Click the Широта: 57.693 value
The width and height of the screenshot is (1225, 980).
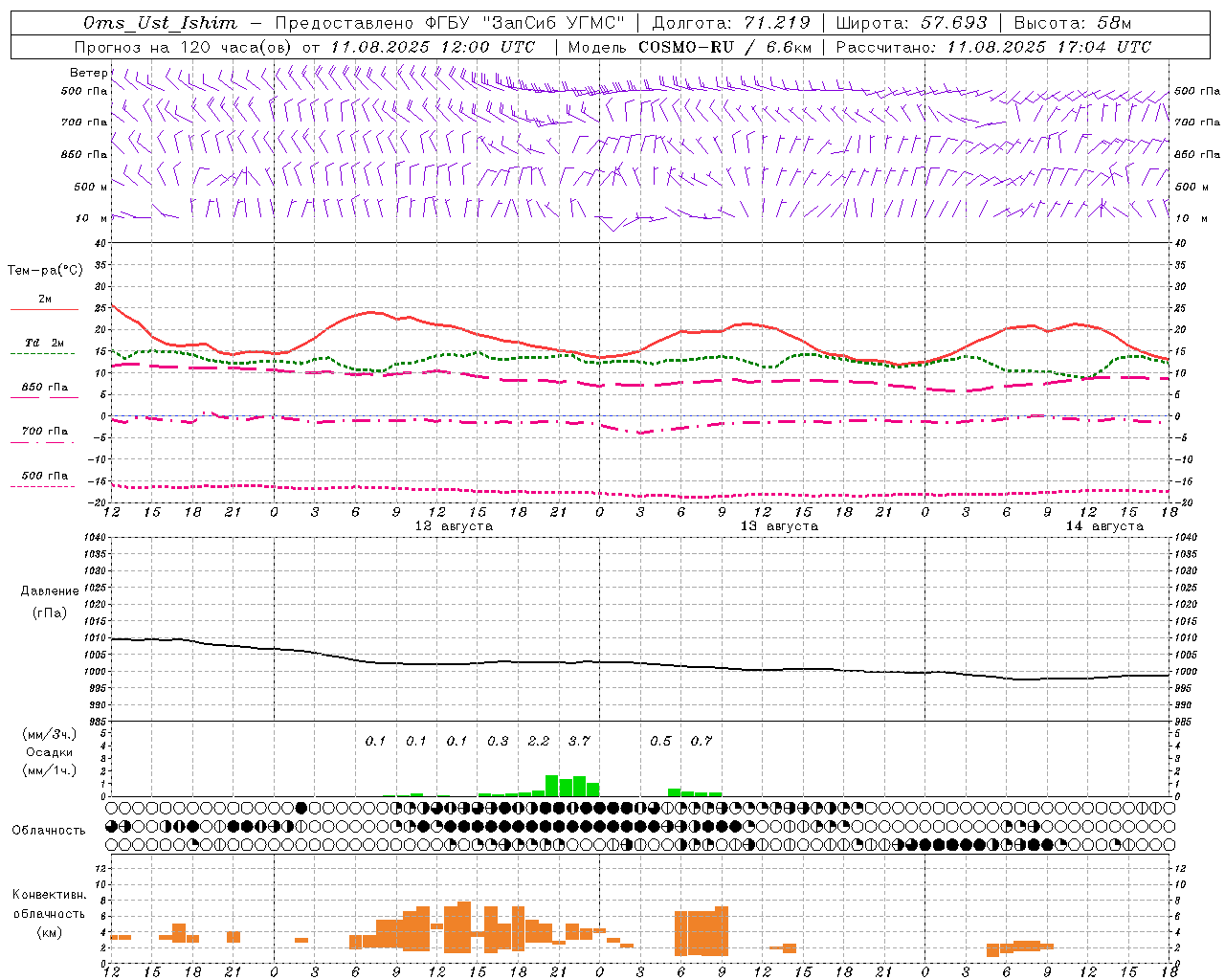pos(911,23)
